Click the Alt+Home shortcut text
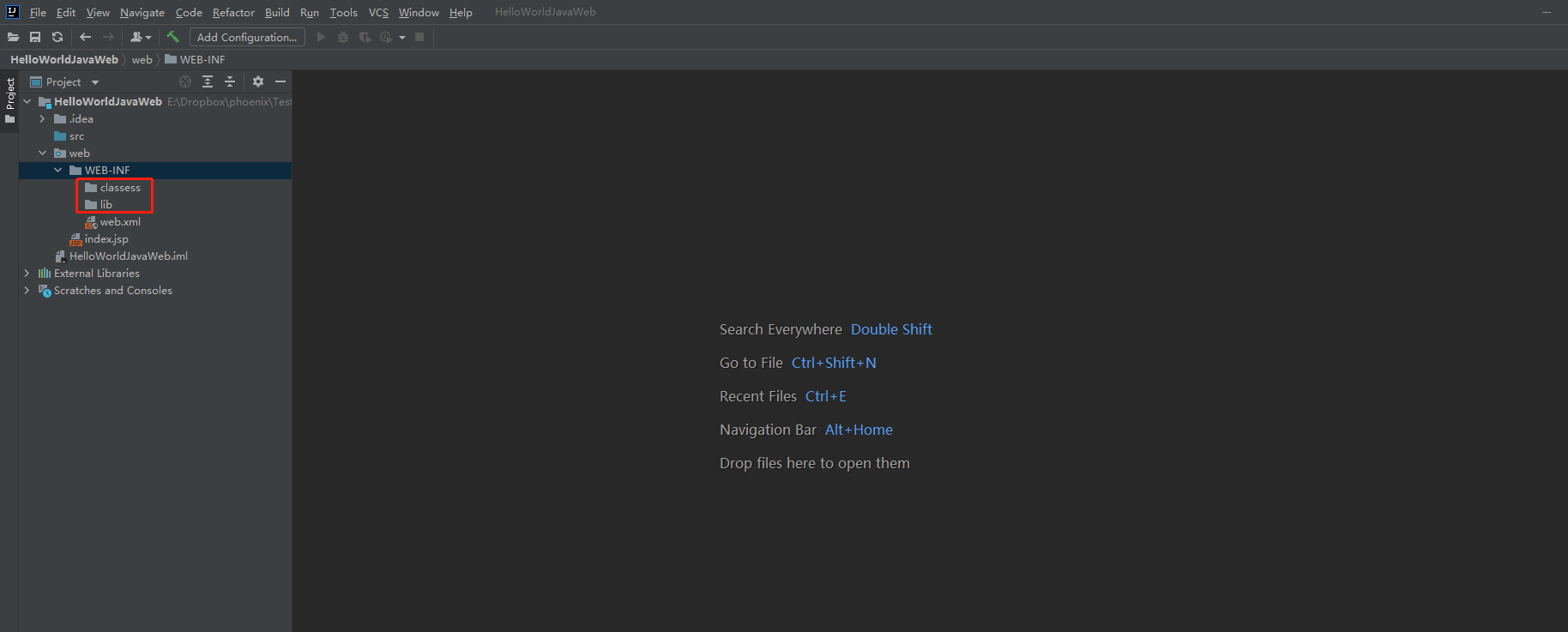 [x=859, y=430]
